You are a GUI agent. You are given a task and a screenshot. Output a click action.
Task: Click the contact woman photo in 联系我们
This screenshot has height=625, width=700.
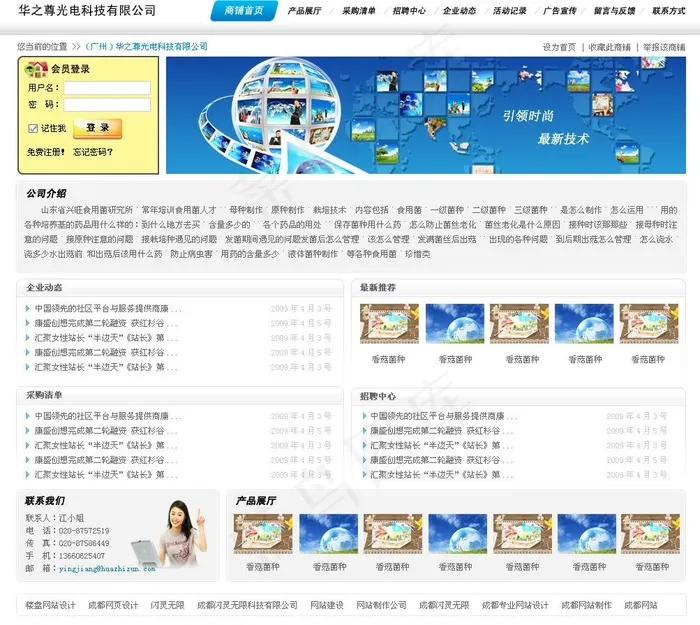pos(171,535)
